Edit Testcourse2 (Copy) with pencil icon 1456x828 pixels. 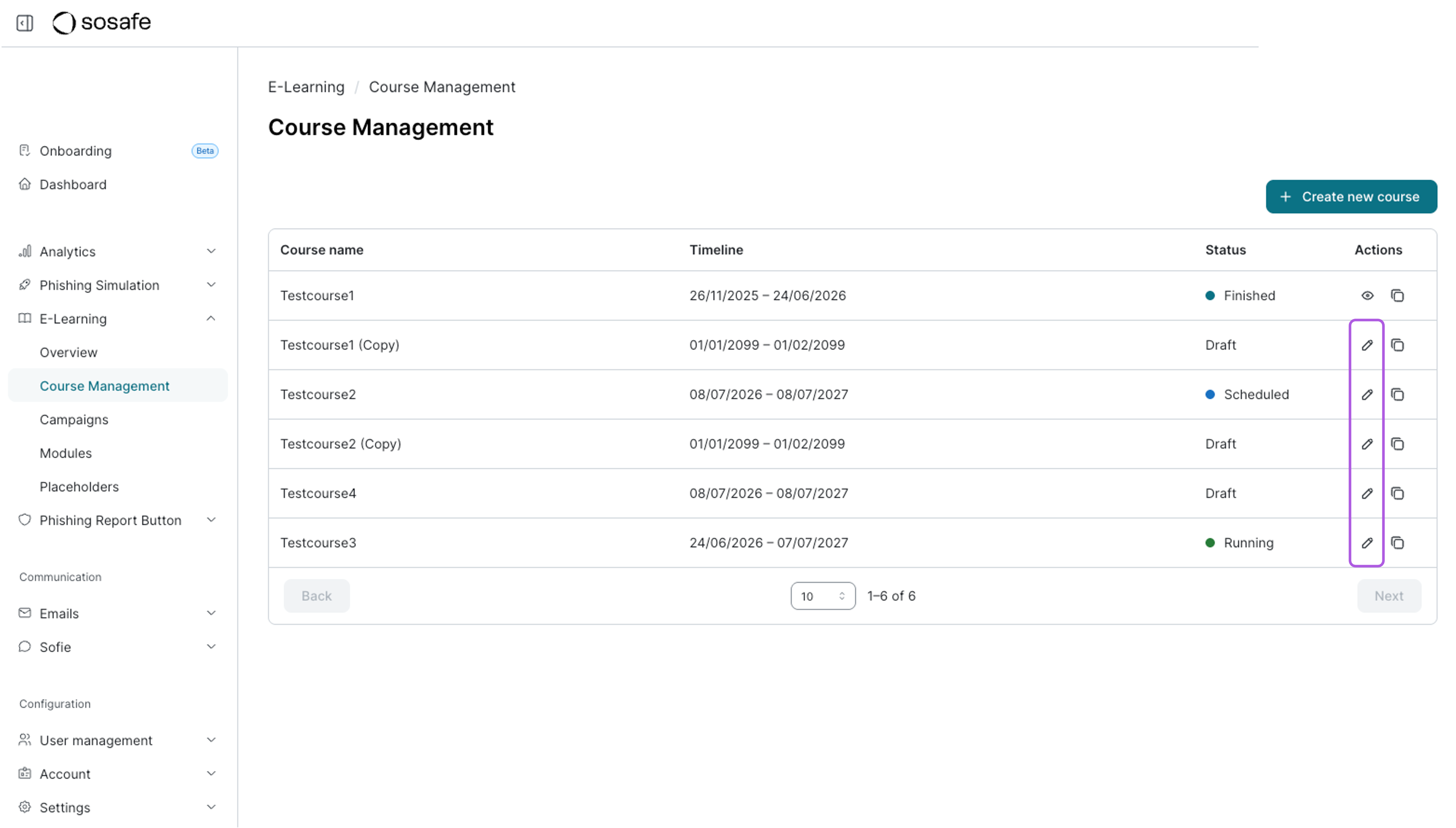click(1367, 444)
